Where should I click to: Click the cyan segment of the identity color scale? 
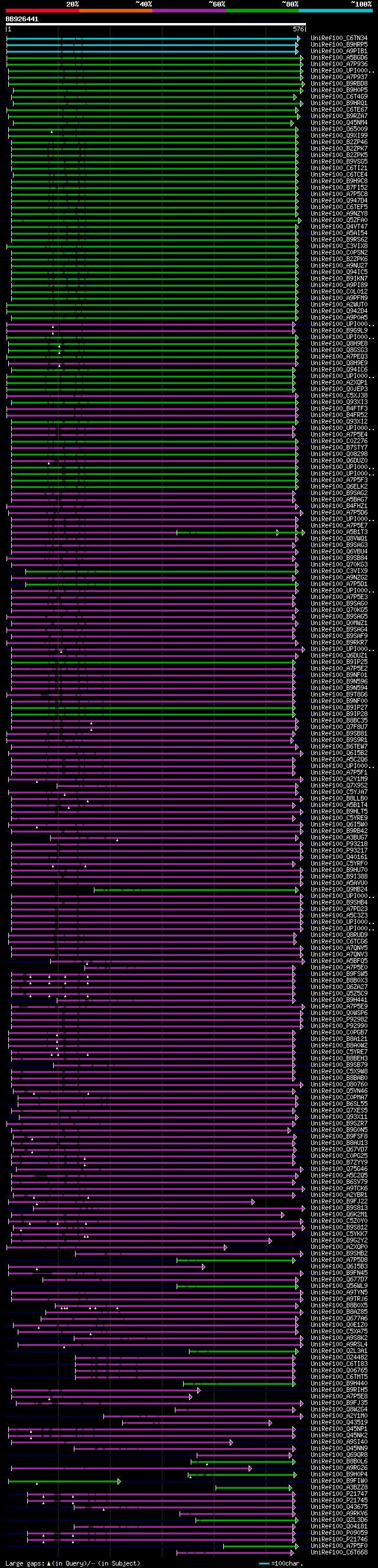click(x=335, y=11)
